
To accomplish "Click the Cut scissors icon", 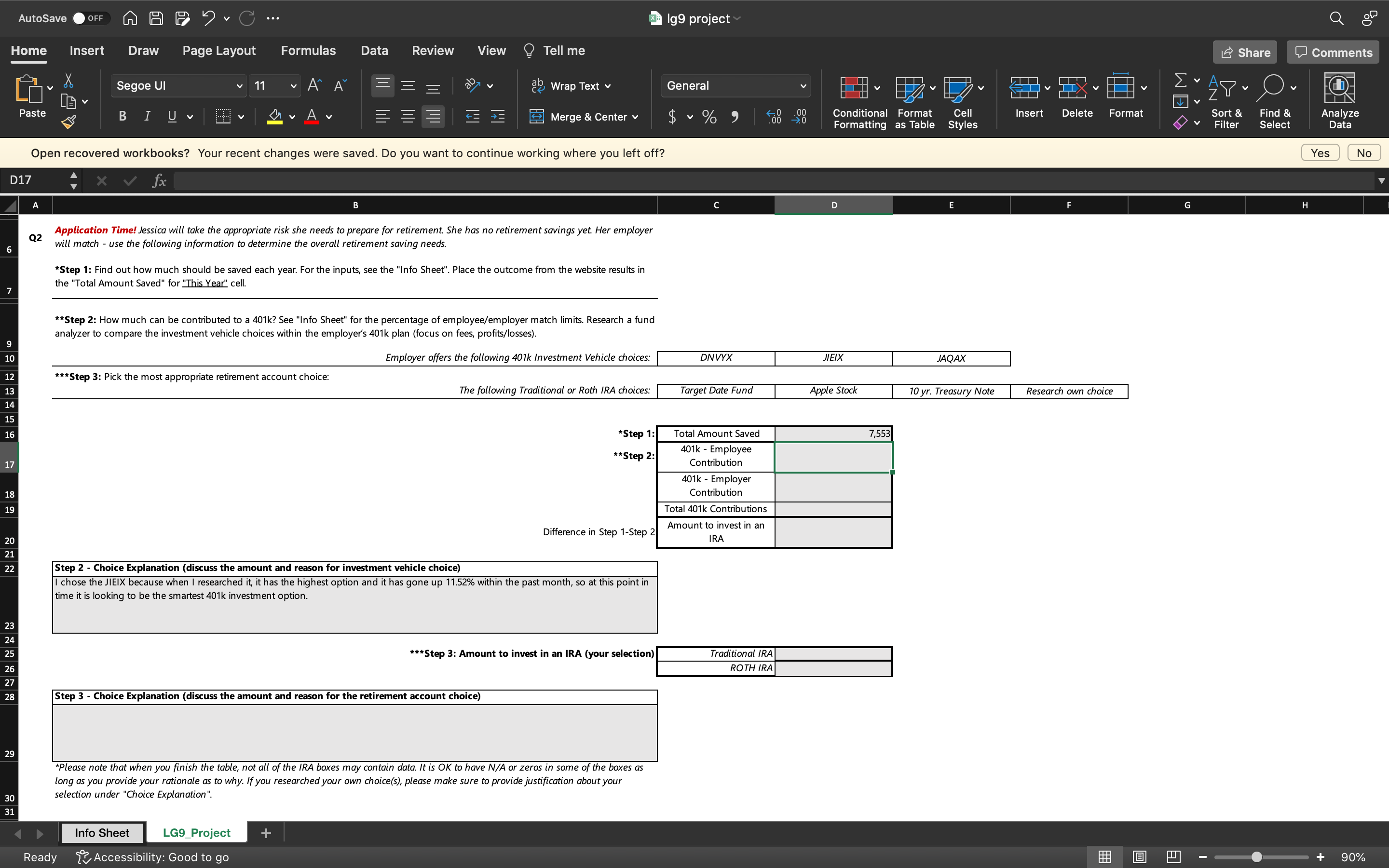I will (x=68, y=81).
